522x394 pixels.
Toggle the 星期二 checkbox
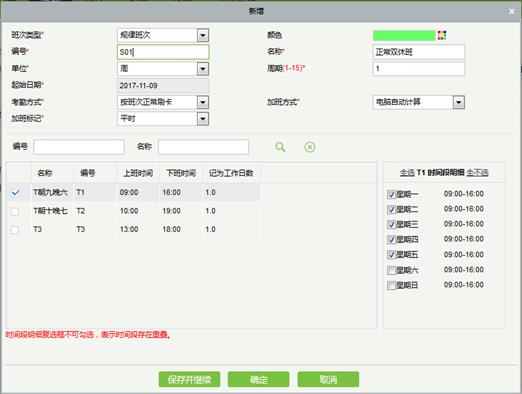click(x=391, y=209)
